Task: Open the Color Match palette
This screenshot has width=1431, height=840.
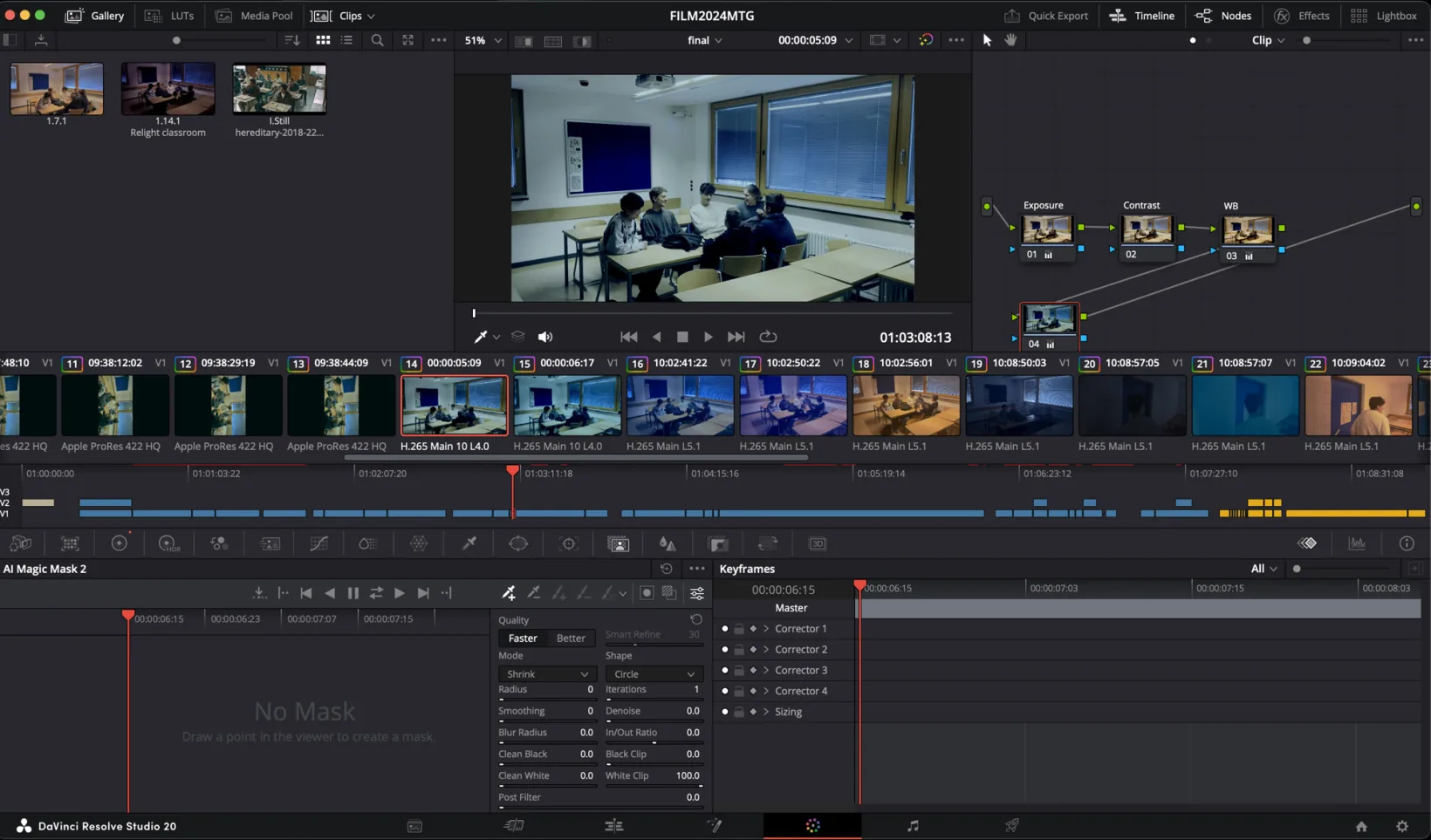Action: pyautogui.click(x=70, y=543)
